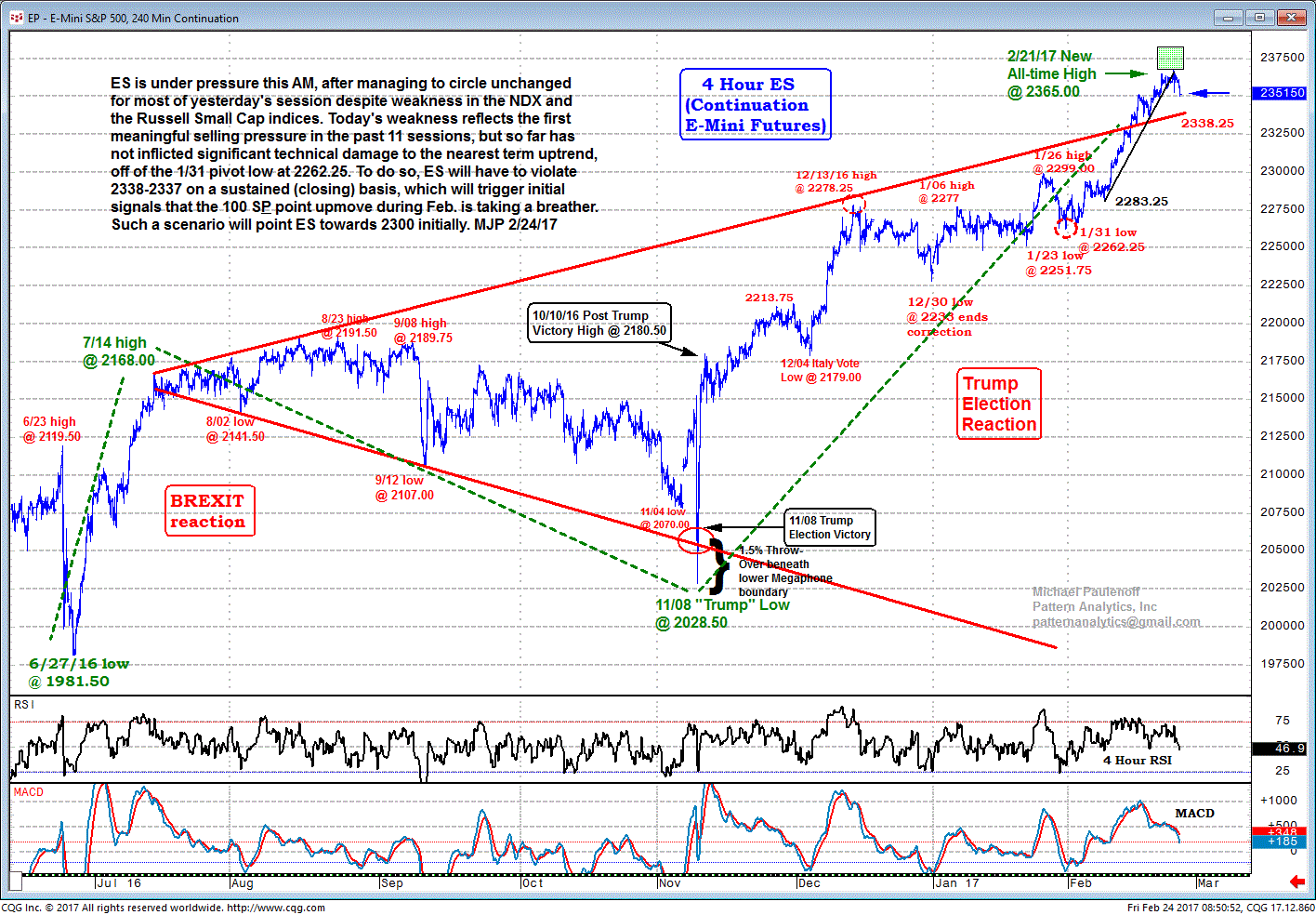Click the Nov date axis label
The image size is (1316, 915).
click(x=670, y=882)
